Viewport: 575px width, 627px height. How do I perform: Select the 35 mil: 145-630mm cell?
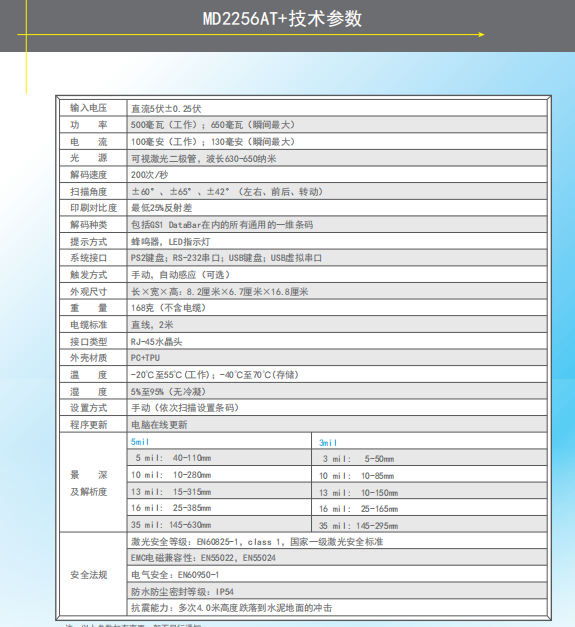(219, 525)
